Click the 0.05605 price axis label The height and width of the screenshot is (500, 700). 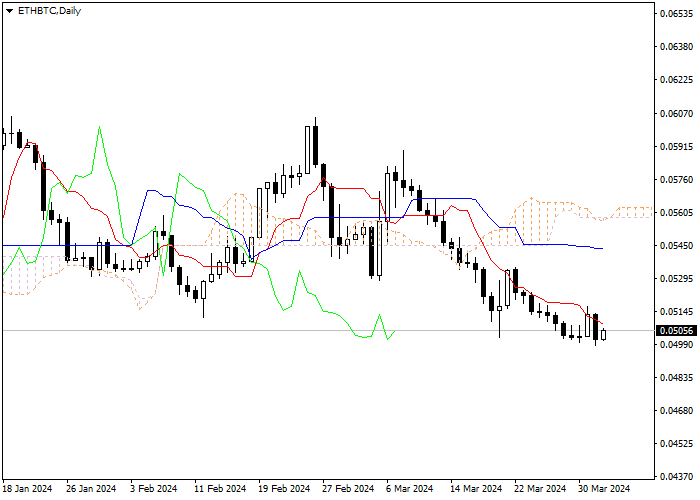click(676, 212)
